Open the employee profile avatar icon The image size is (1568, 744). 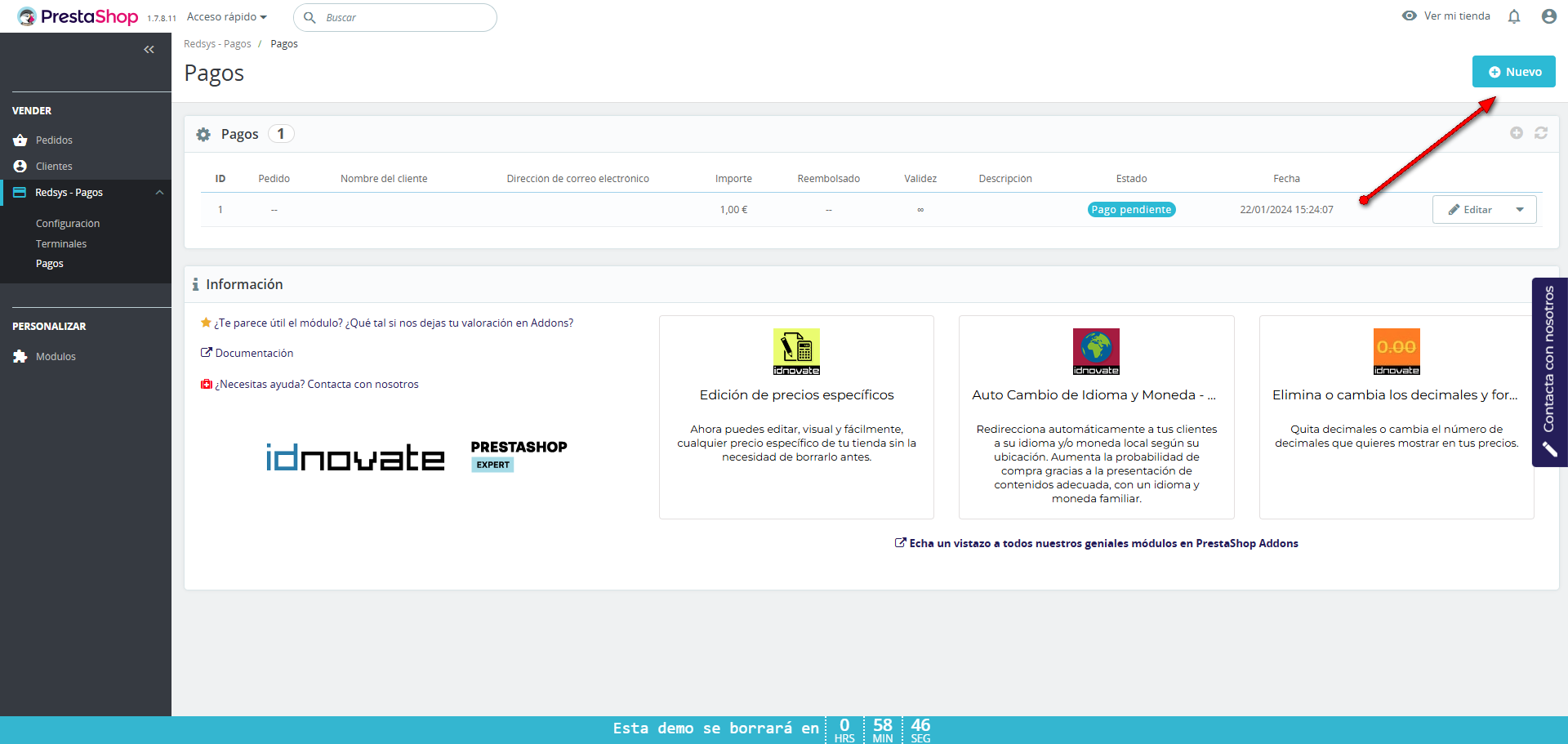(x=1548, y=16)
